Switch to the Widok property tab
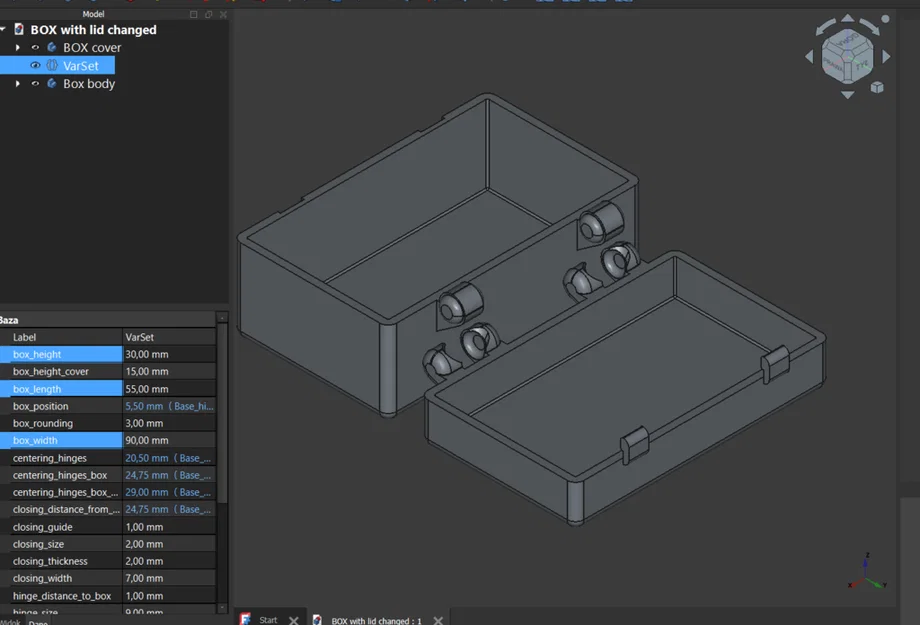 [x=11, y=622]
